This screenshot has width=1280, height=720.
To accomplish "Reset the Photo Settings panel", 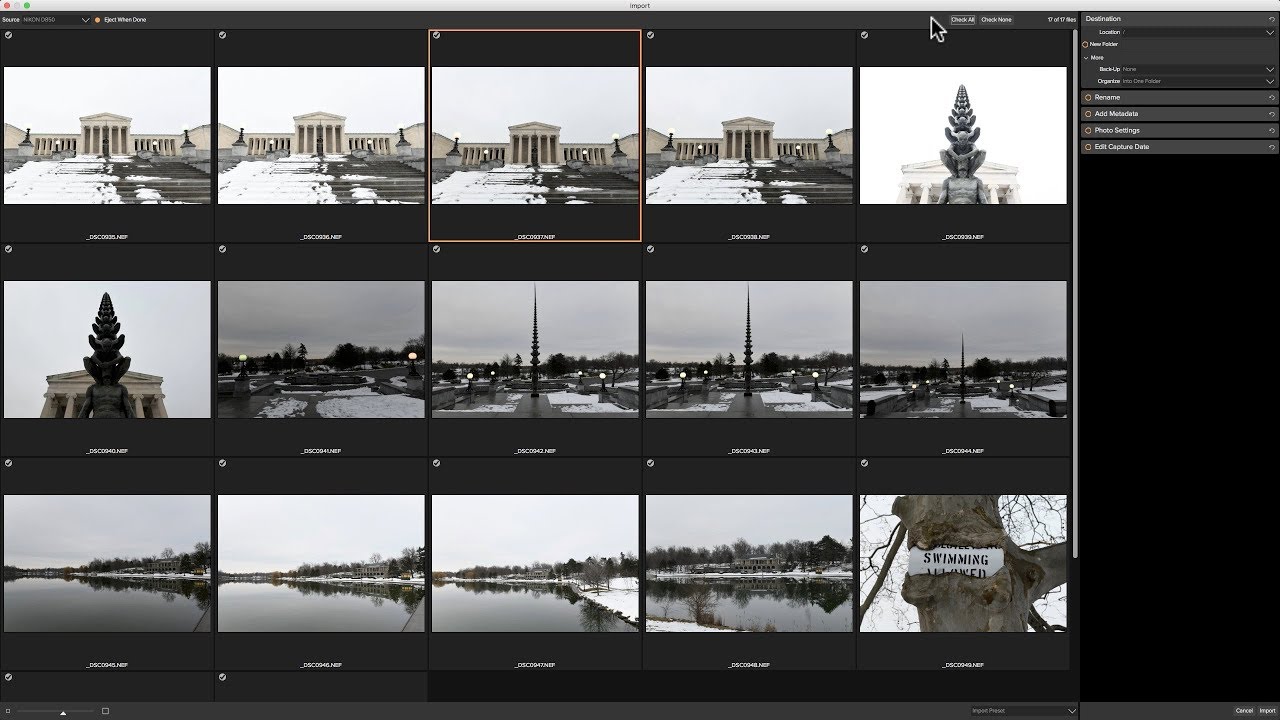I will [1271, 131].
